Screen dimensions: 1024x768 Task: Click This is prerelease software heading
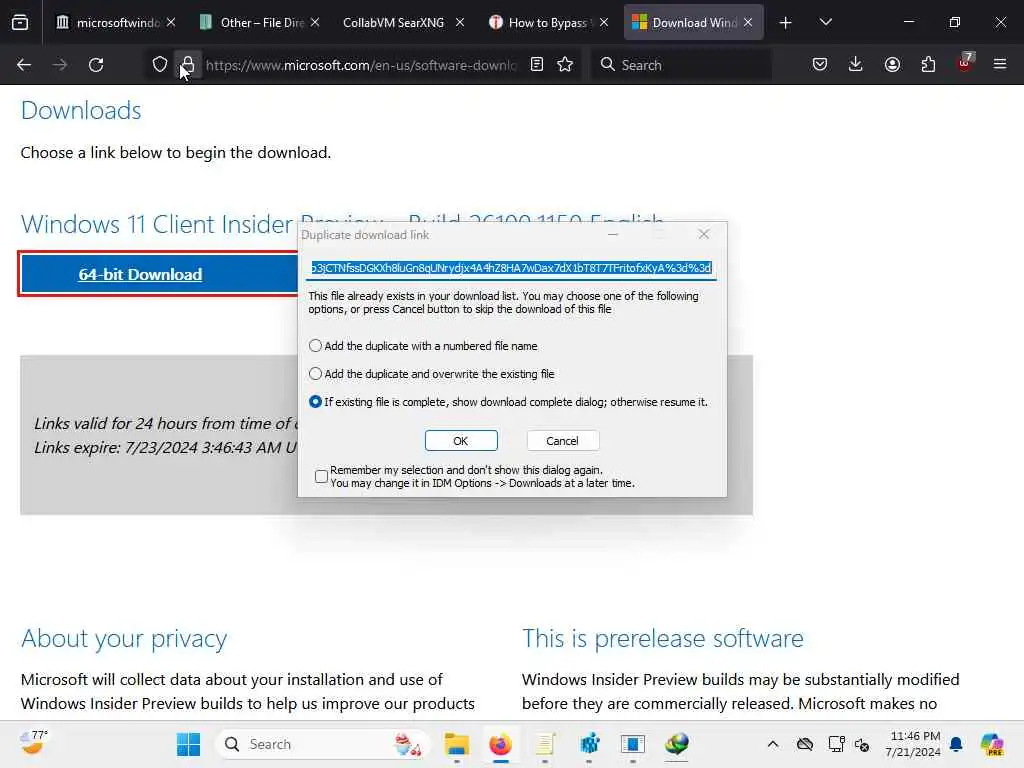[663, 638]
